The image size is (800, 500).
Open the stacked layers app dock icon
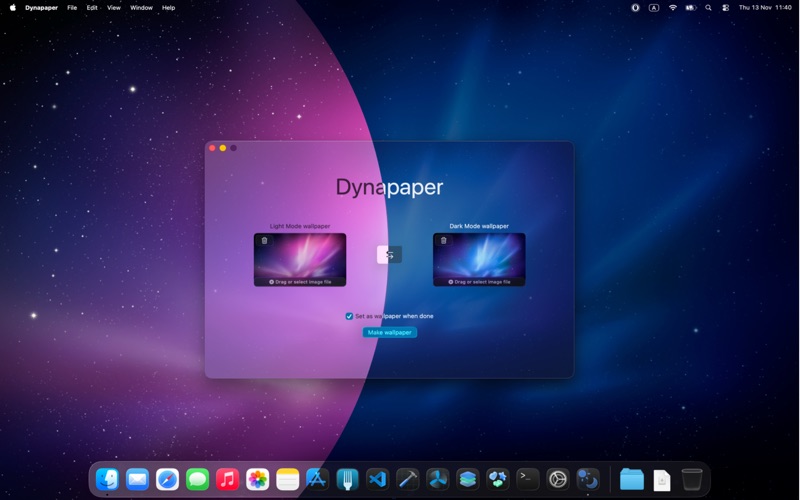pos(468,480)
